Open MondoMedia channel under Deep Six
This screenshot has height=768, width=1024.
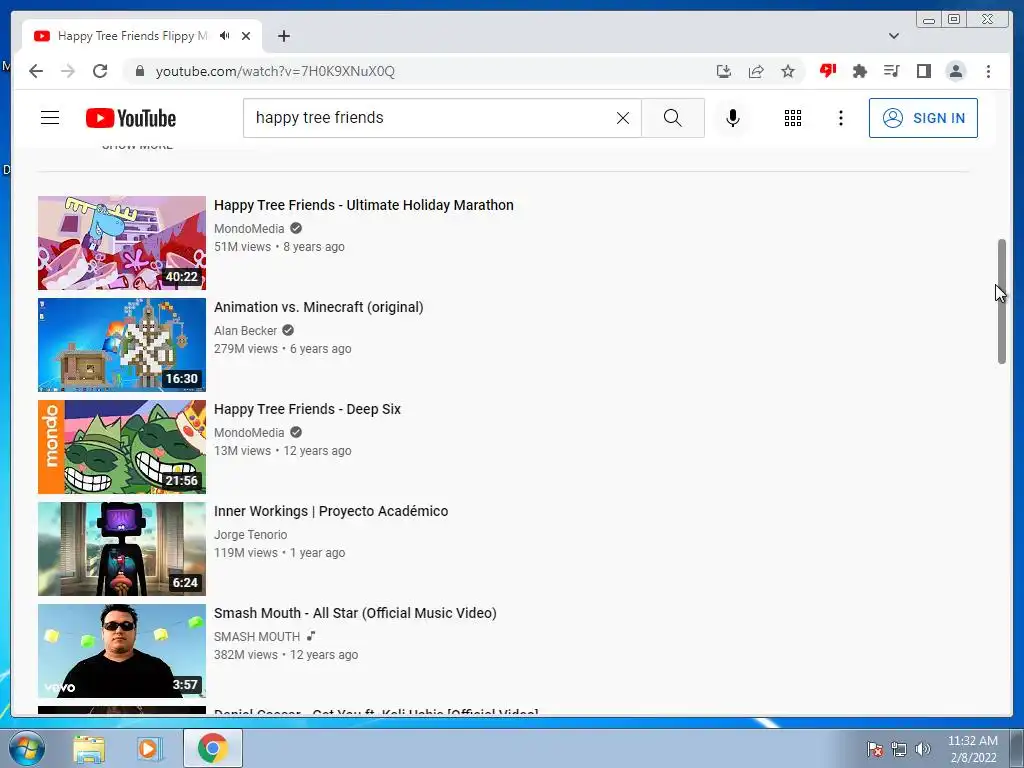click(249, 432)
